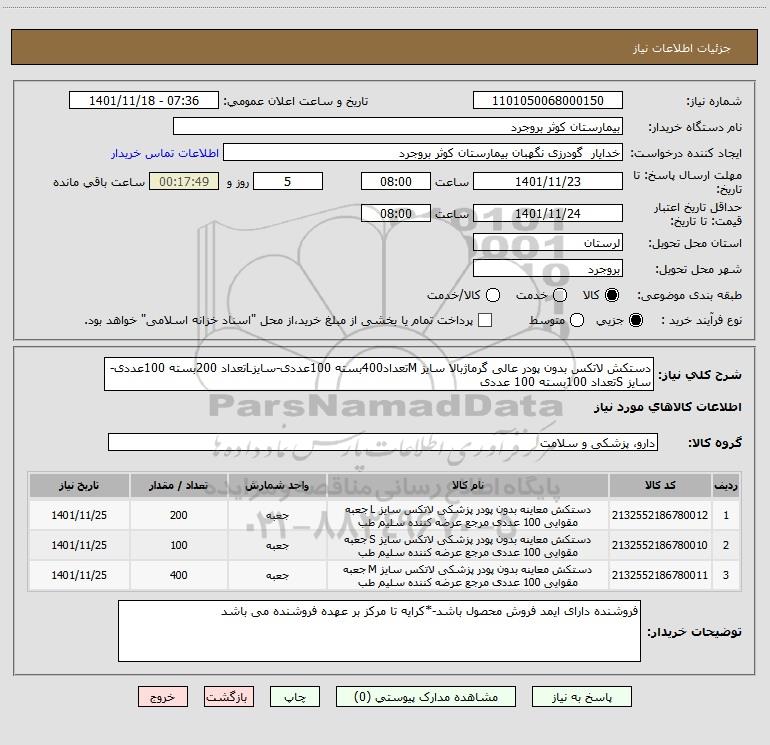Check the اسناد خزانه اسلامی payment checkbox
Screen dimensions: 770x745
[x=485, y=320]
